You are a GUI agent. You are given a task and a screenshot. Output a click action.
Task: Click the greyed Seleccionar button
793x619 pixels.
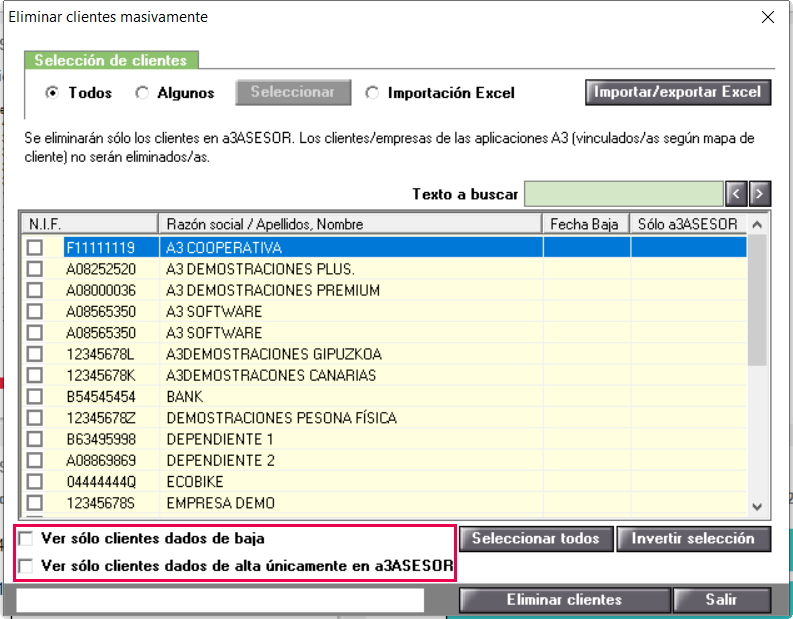(x=293, y=92)
